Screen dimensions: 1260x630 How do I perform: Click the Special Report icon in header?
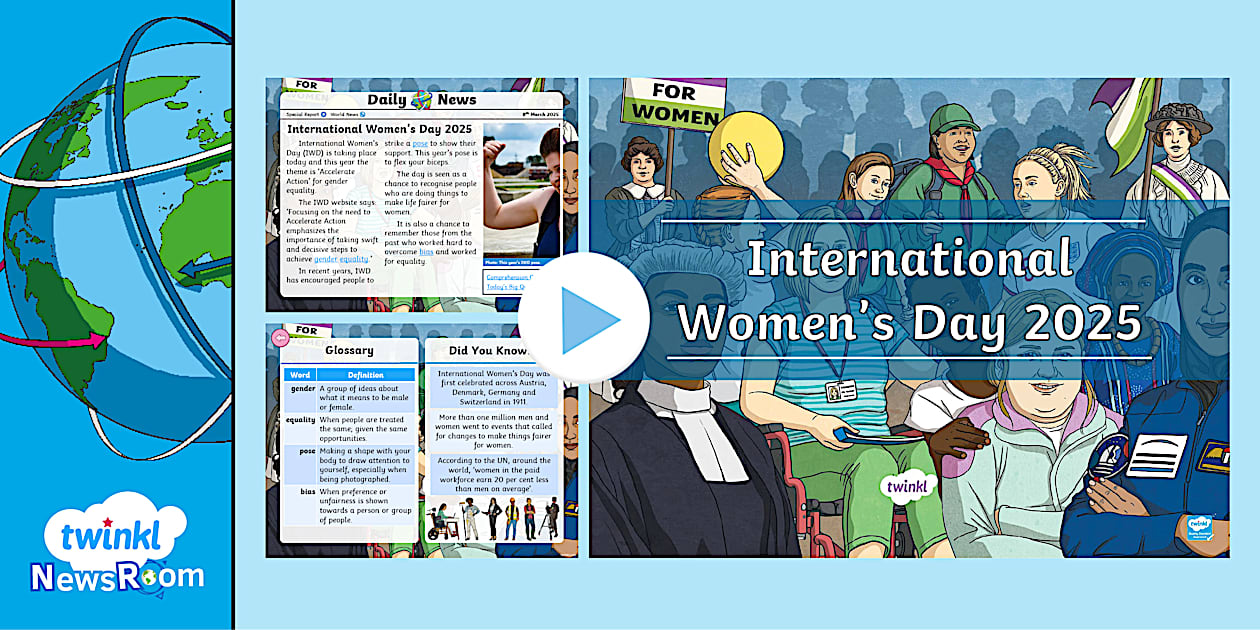coord(325,115)
